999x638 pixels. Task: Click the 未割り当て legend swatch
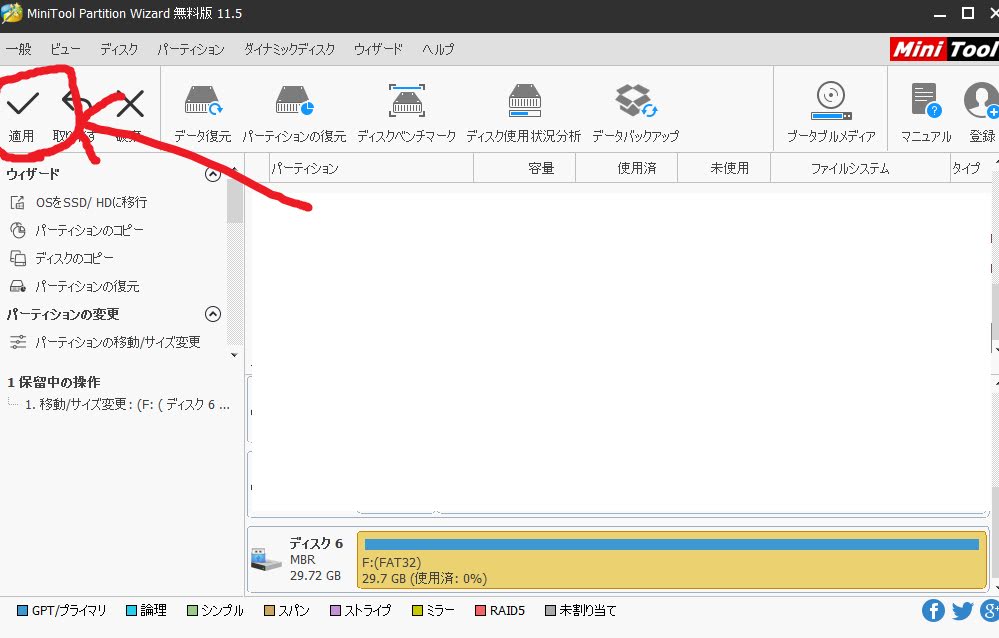coord(550,611)
